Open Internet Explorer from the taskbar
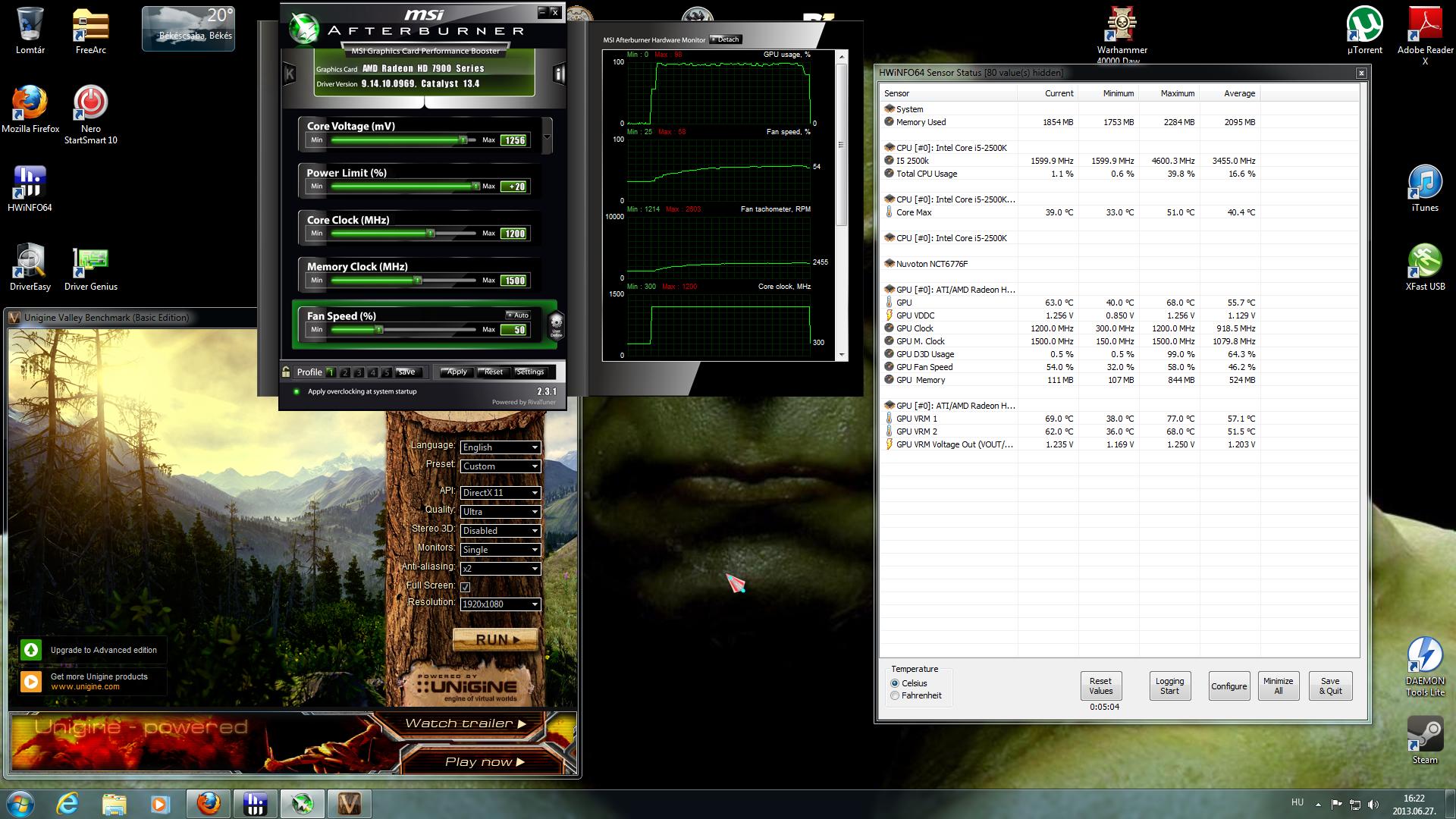The image size is (1456, 819). (68, 804)
